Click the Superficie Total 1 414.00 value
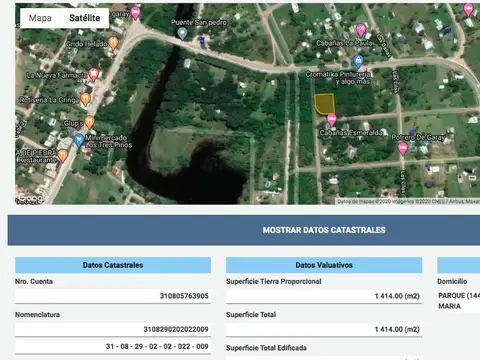This screenshot has height=360, width=480. click(397, 329)
